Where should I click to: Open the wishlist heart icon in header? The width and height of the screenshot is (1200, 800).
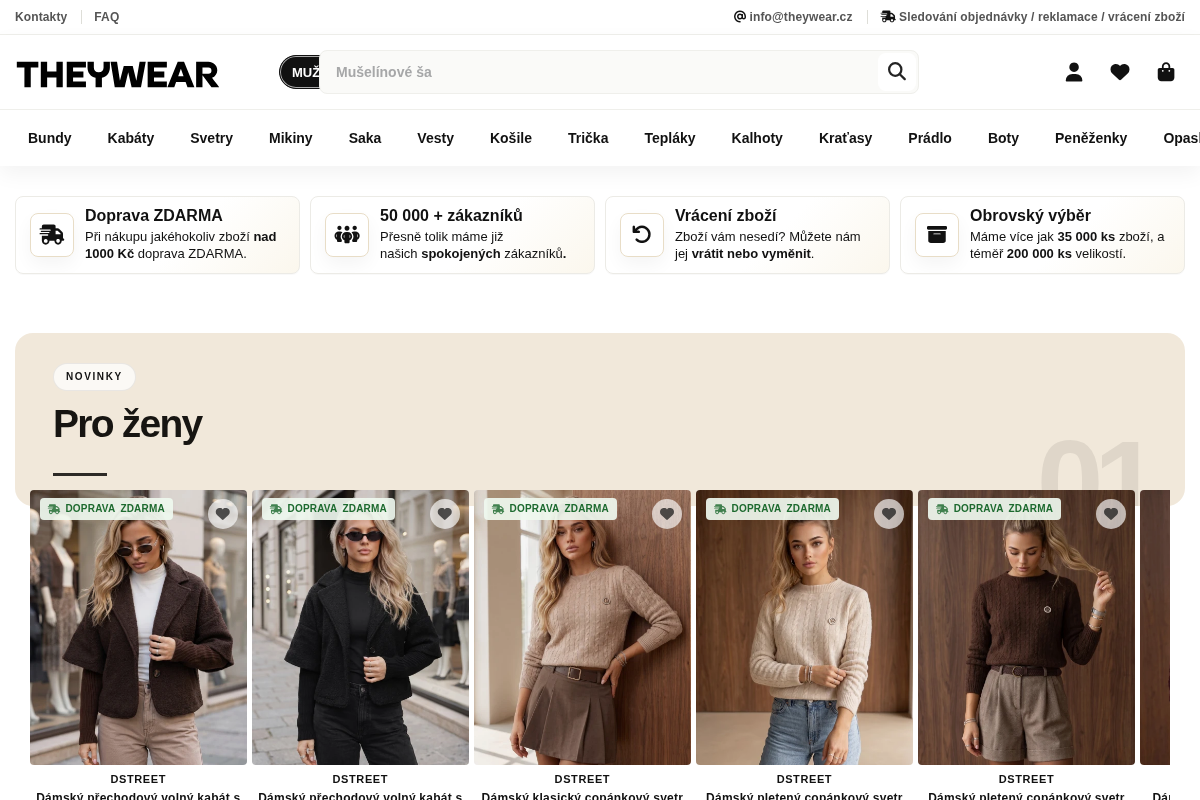pos(1120,72)
